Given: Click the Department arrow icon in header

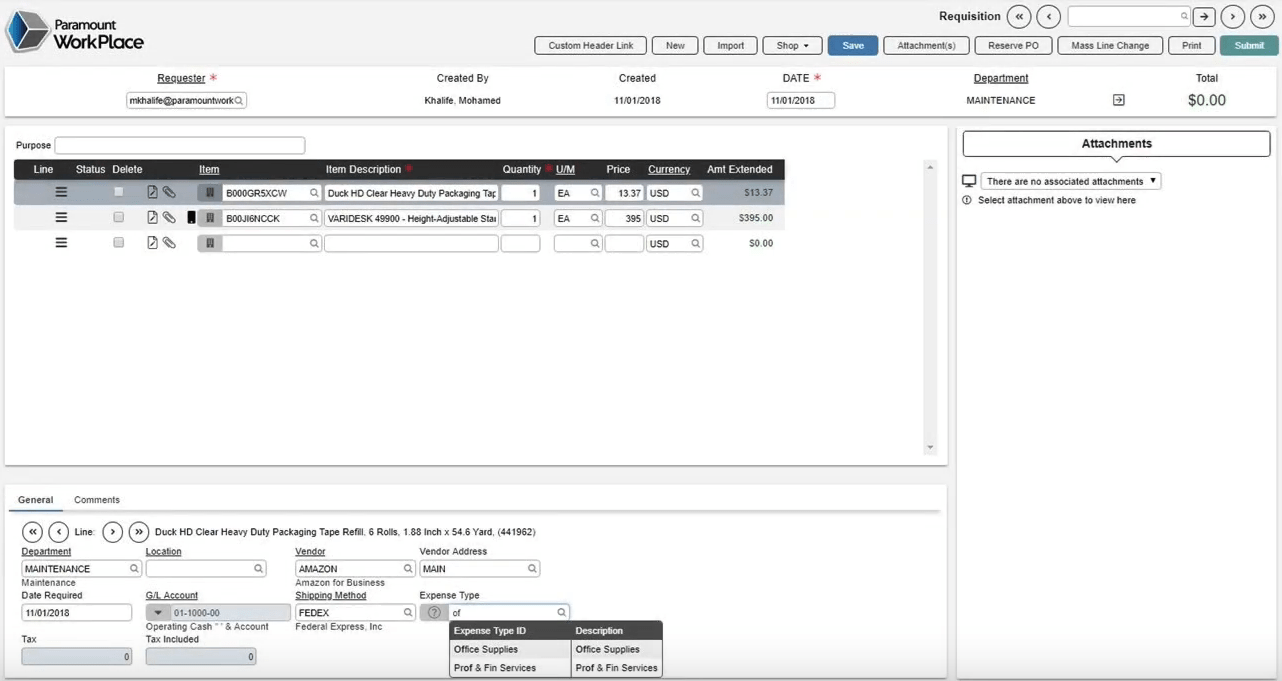Looking at the screenshot, I should [x=1118, y=100].
